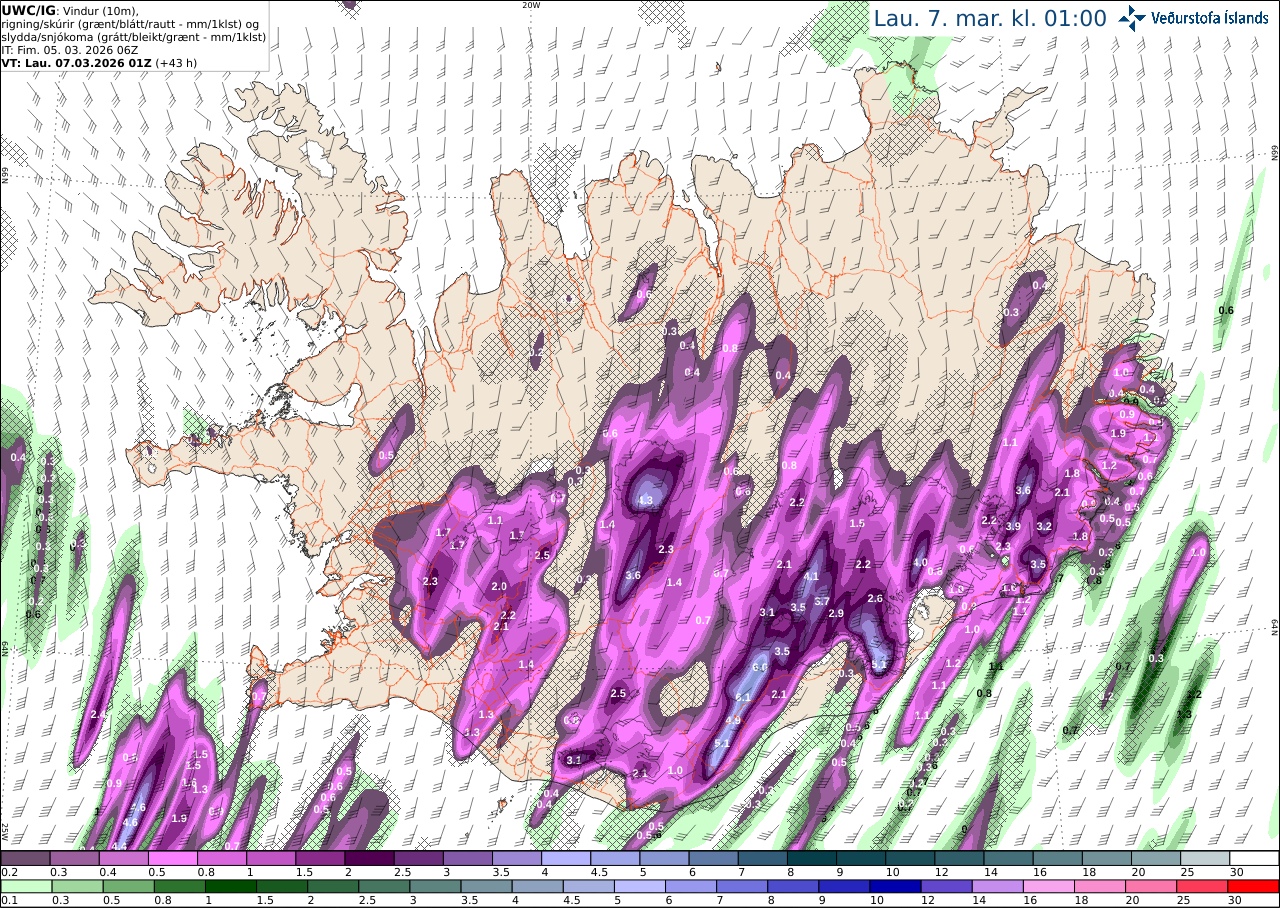Click the red rain legend swatch above 30
Viewport: 1280px width, 908px height.
pyautogui.click(x=1254, y=886)
